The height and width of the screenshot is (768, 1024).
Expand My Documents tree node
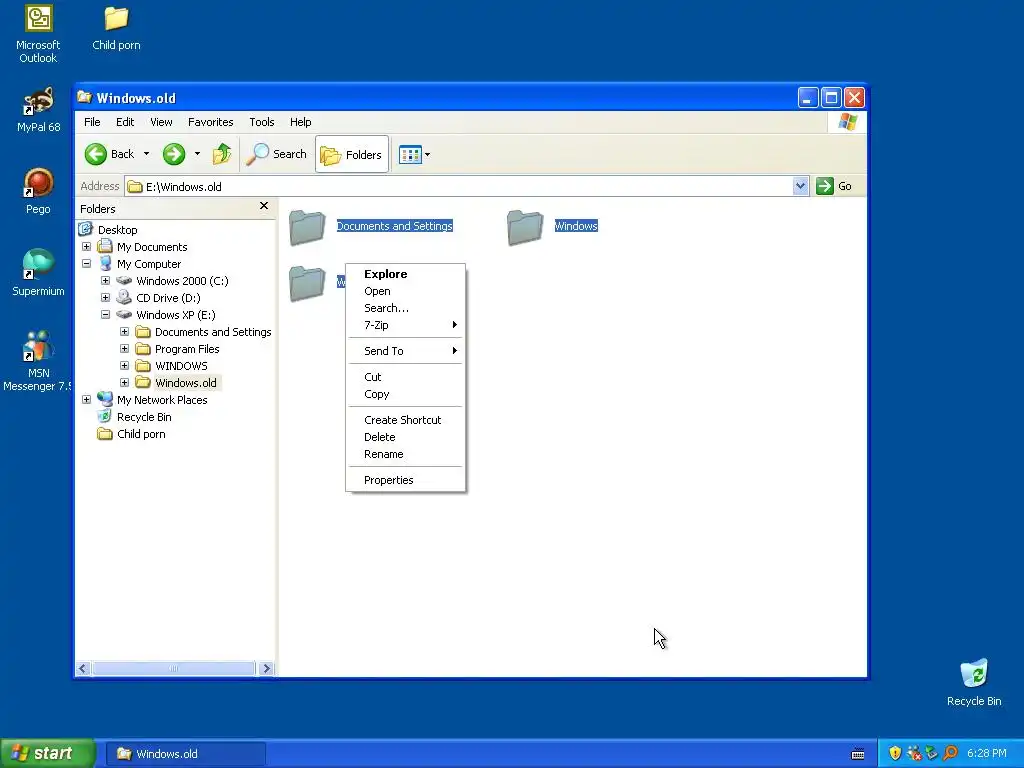click(86, 247)
